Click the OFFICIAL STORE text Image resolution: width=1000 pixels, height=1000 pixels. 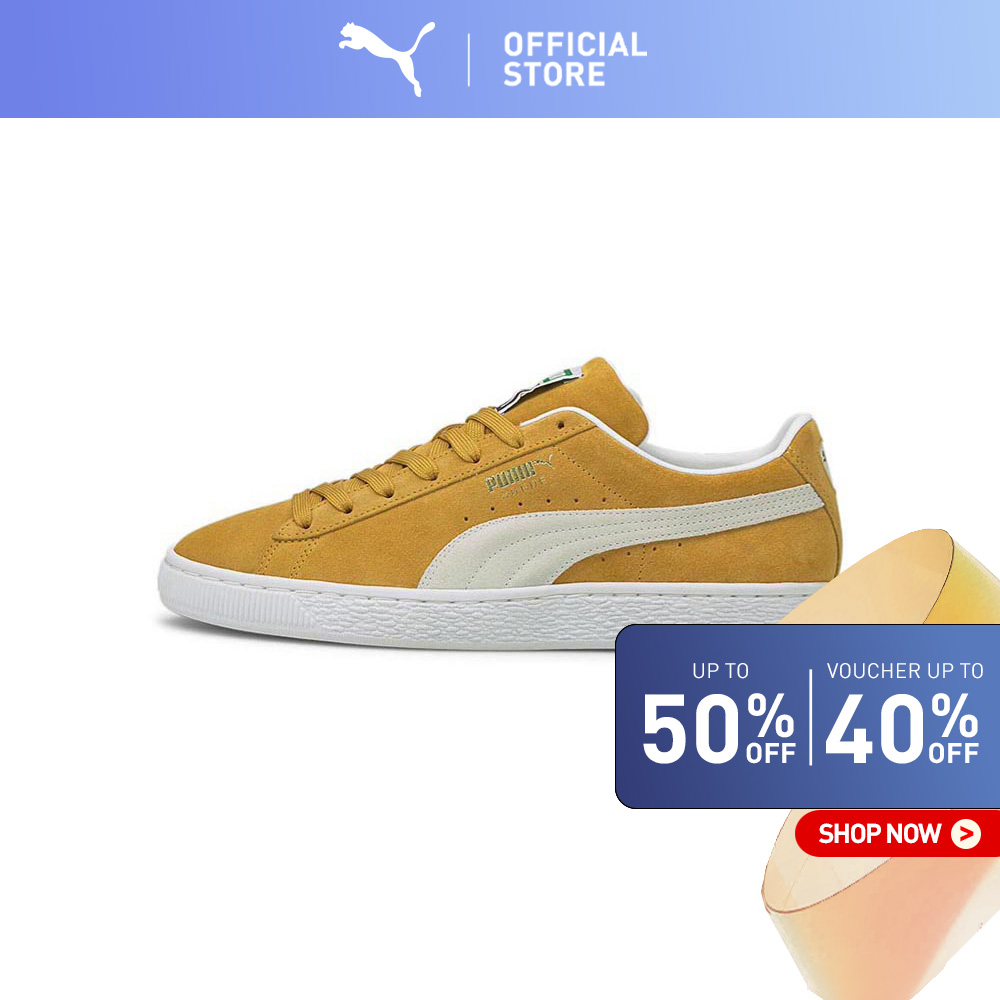pos(575,59)
